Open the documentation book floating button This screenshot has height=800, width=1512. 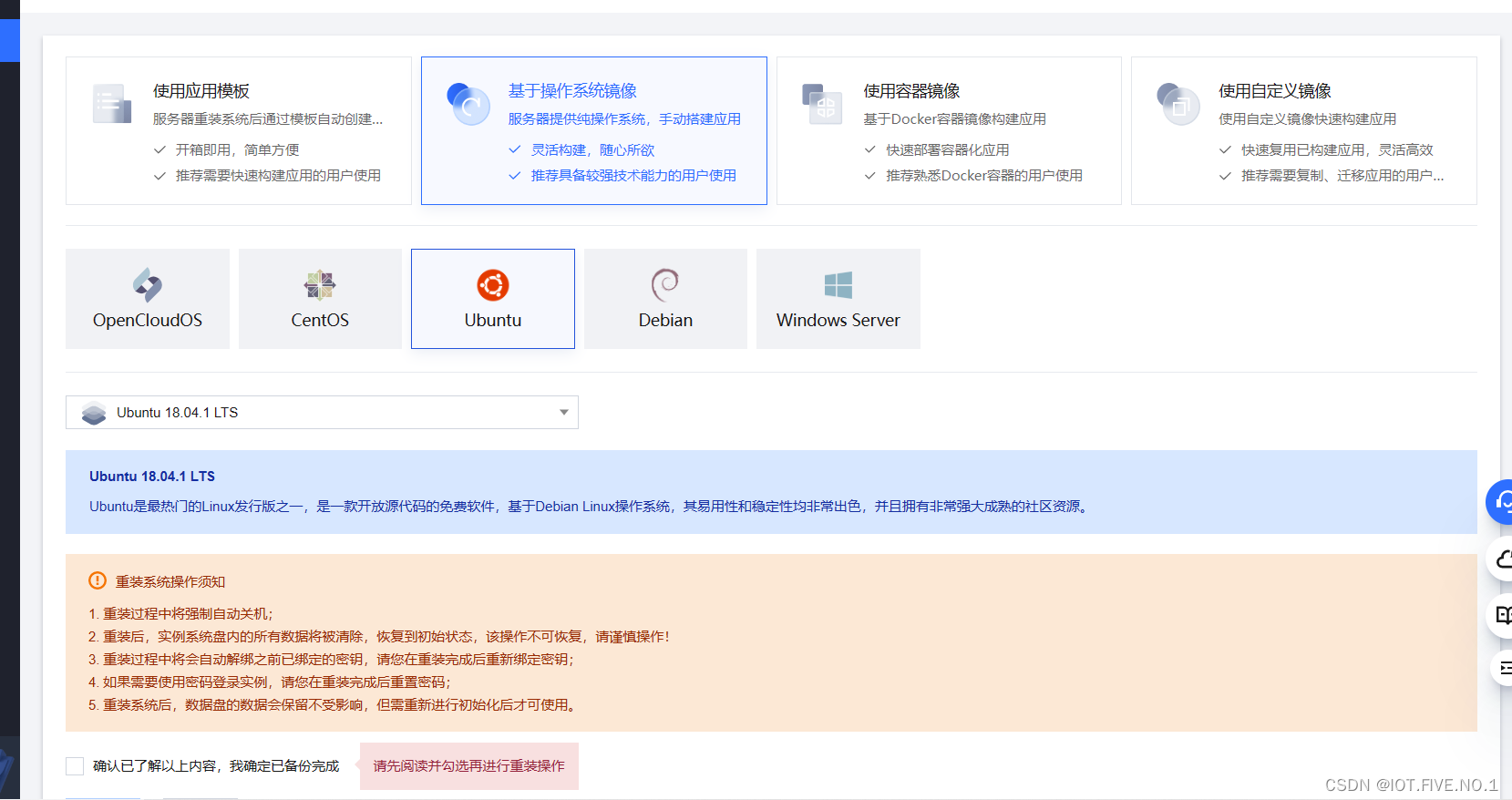(1501, 615)
